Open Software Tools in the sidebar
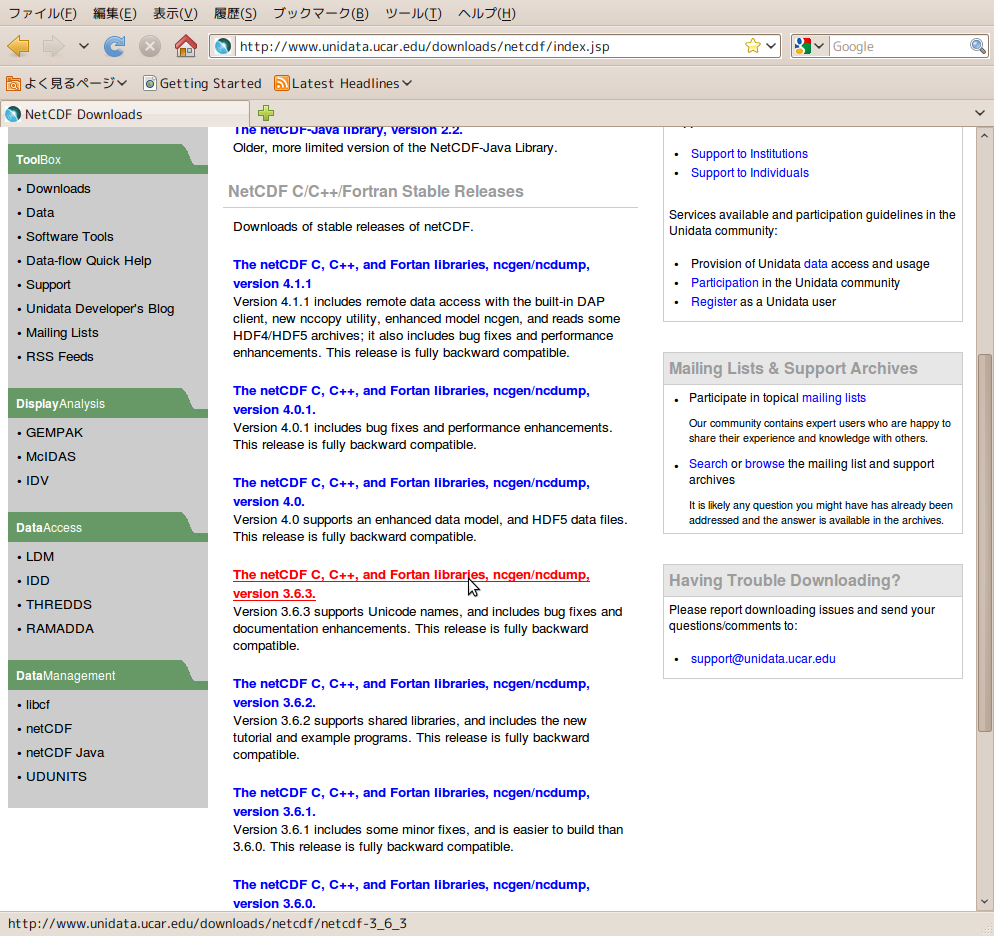The width and height of the screenshot is (994, 936). 70,237
